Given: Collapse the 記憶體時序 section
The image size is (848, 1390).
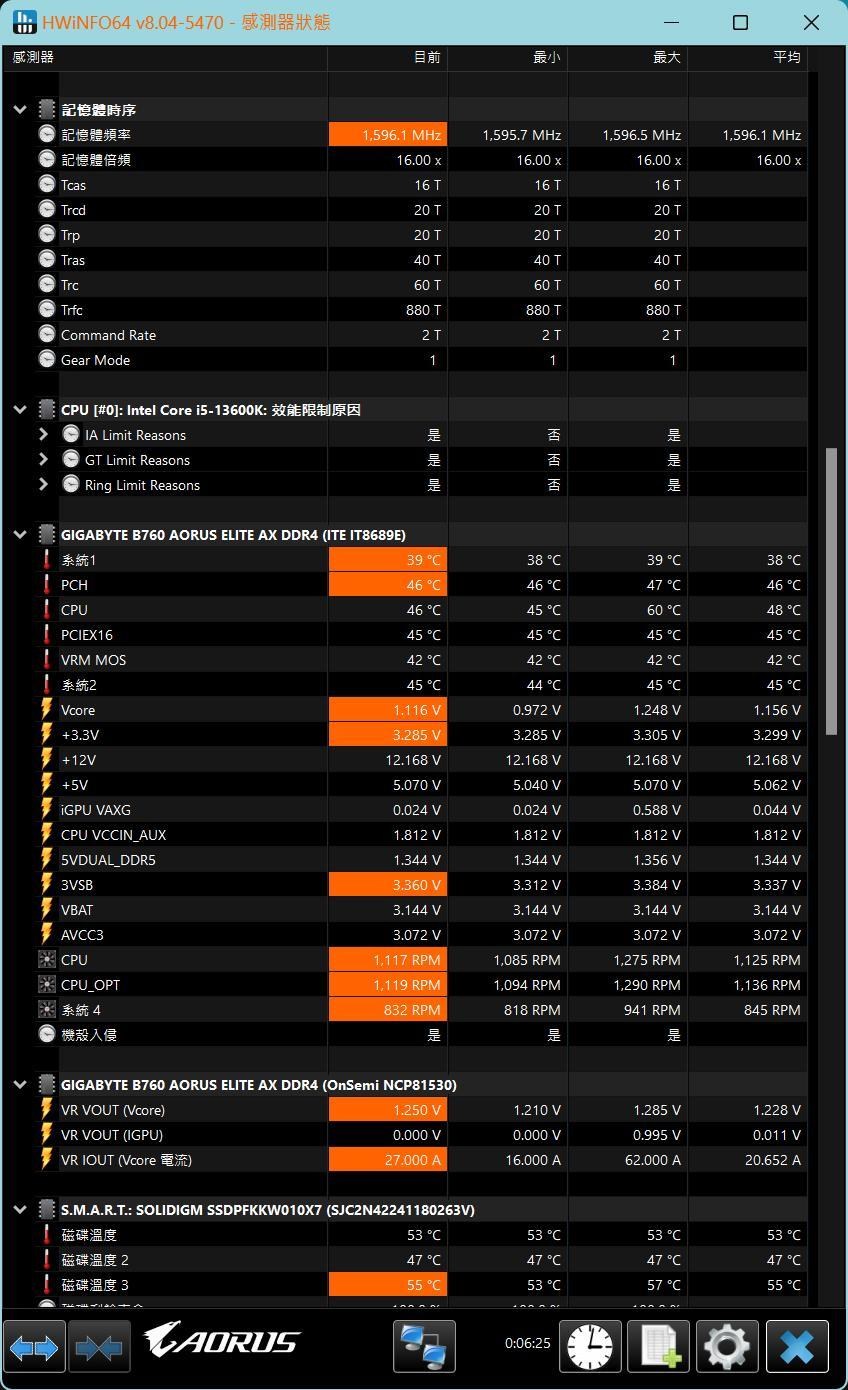Looking at the screenshot, I should pyautogui.click(x=20, y=110).
